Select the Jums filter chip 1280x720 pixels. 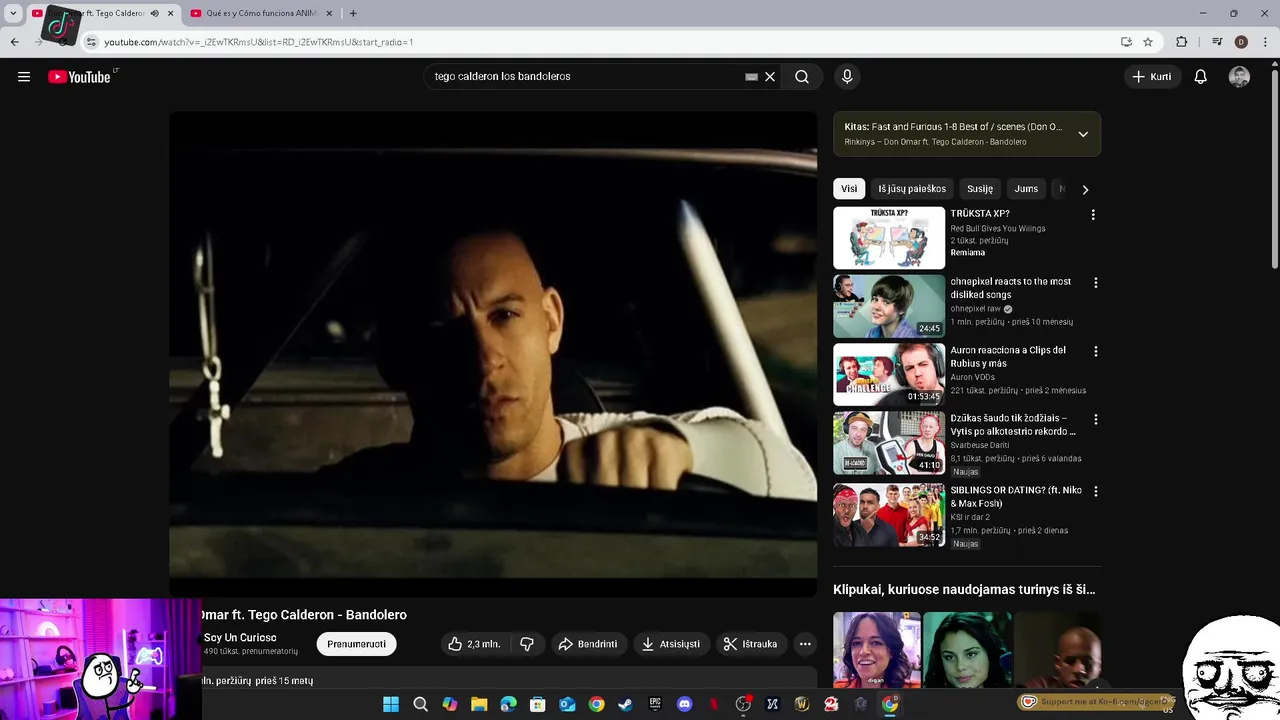point(1026,189)
